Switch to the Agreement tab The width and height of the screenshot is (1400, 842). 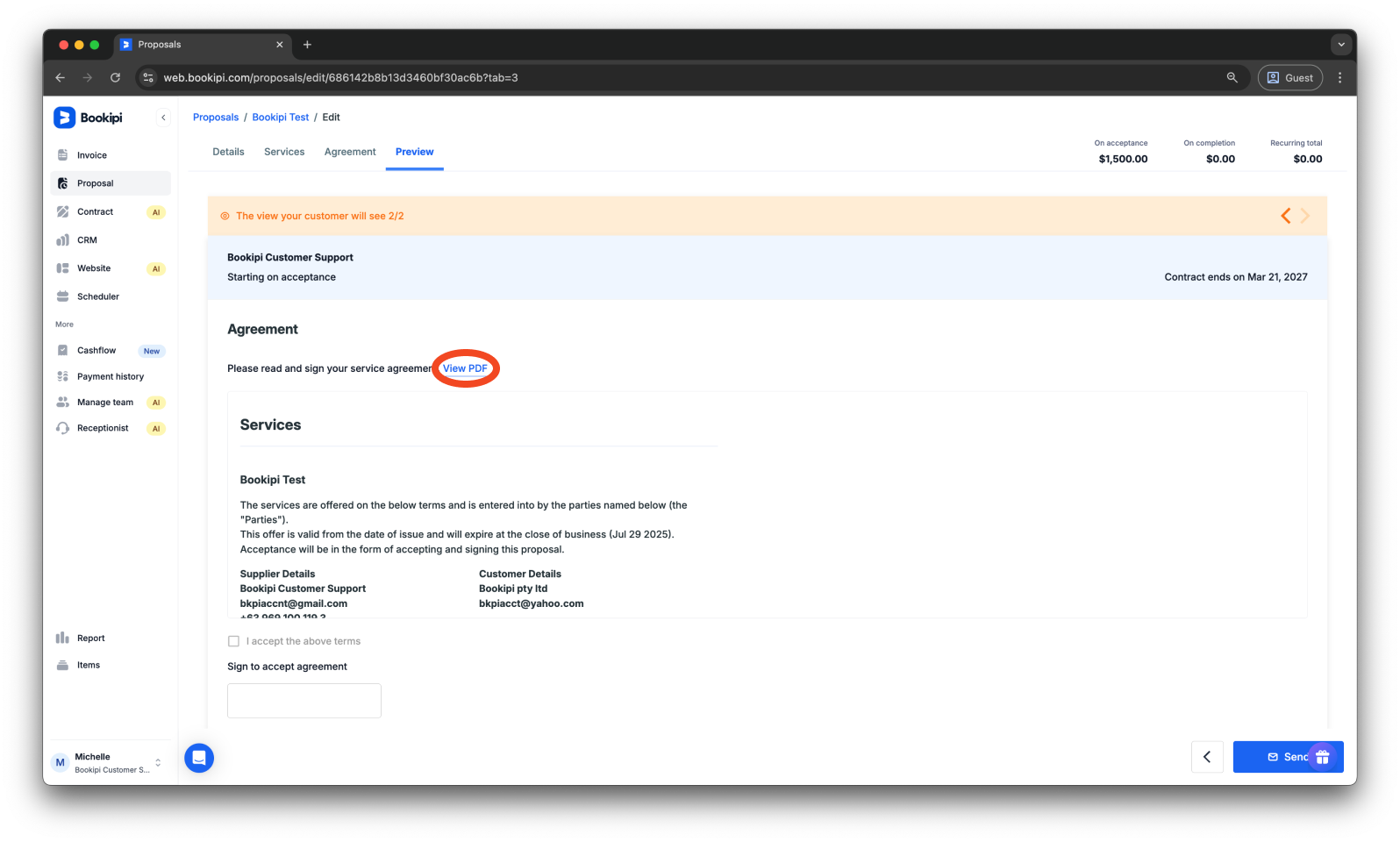[x=350, y=152]
